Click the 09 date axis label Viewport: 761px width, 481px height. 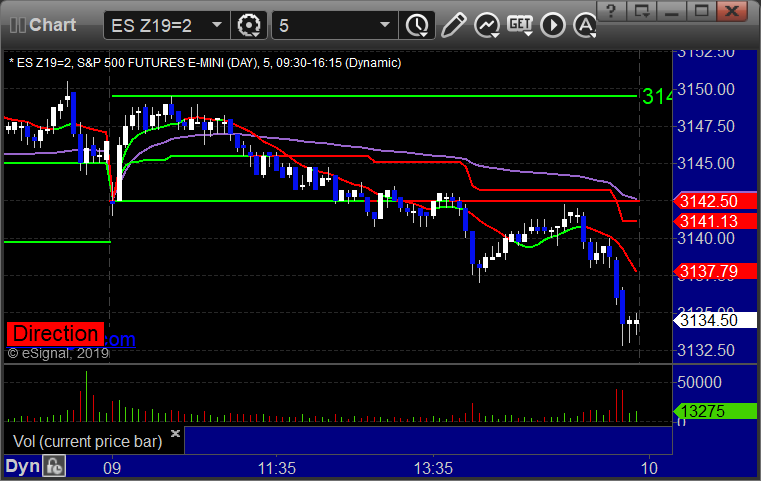(112, 468)
